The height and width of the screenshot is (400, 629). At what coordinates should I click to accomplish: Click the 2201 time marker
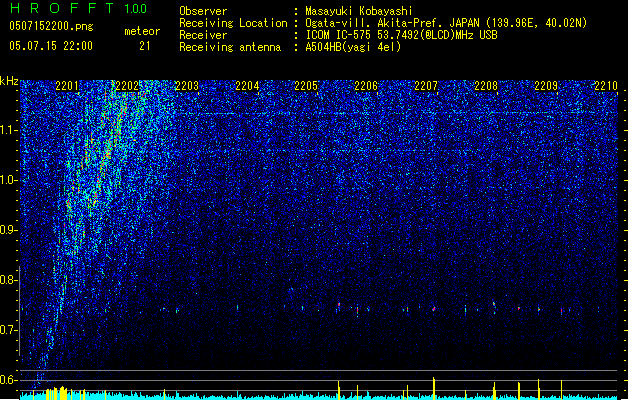pyautogui.click(x=67, y=86)
